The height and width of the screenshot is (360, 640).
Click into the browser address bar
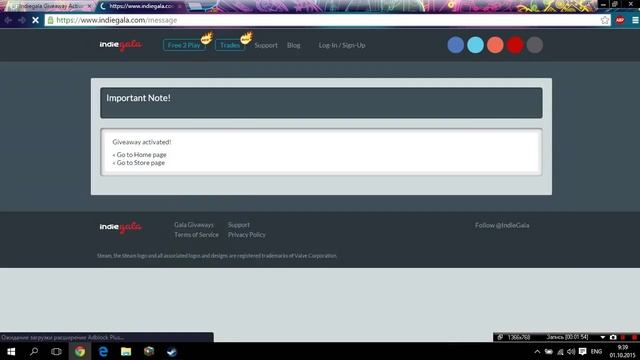click(327, 20)
